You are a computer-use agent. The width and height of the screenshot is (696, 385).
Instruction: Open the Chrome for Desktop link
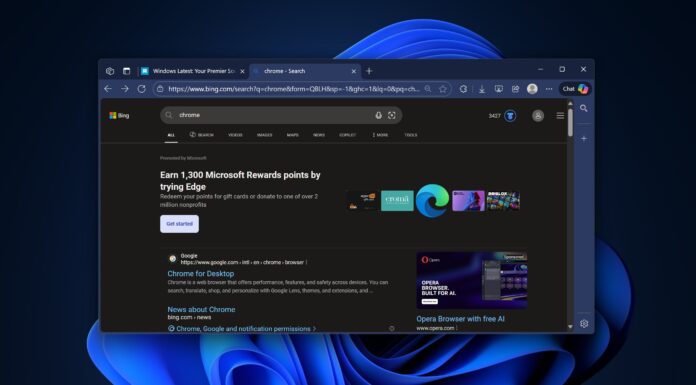[201, 274]
